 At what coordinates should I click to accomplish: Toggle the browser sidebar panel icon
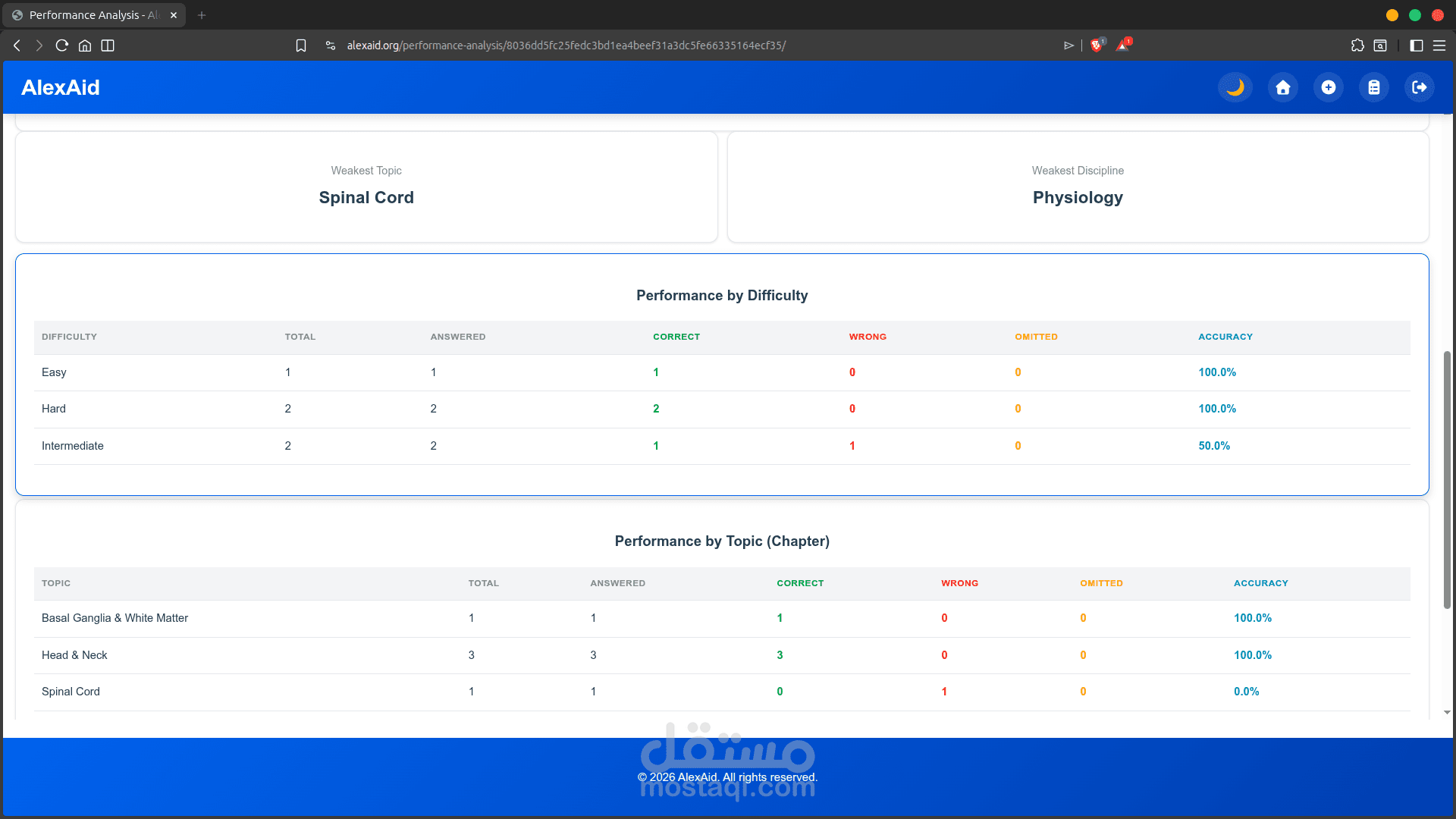click(1416, 45)
